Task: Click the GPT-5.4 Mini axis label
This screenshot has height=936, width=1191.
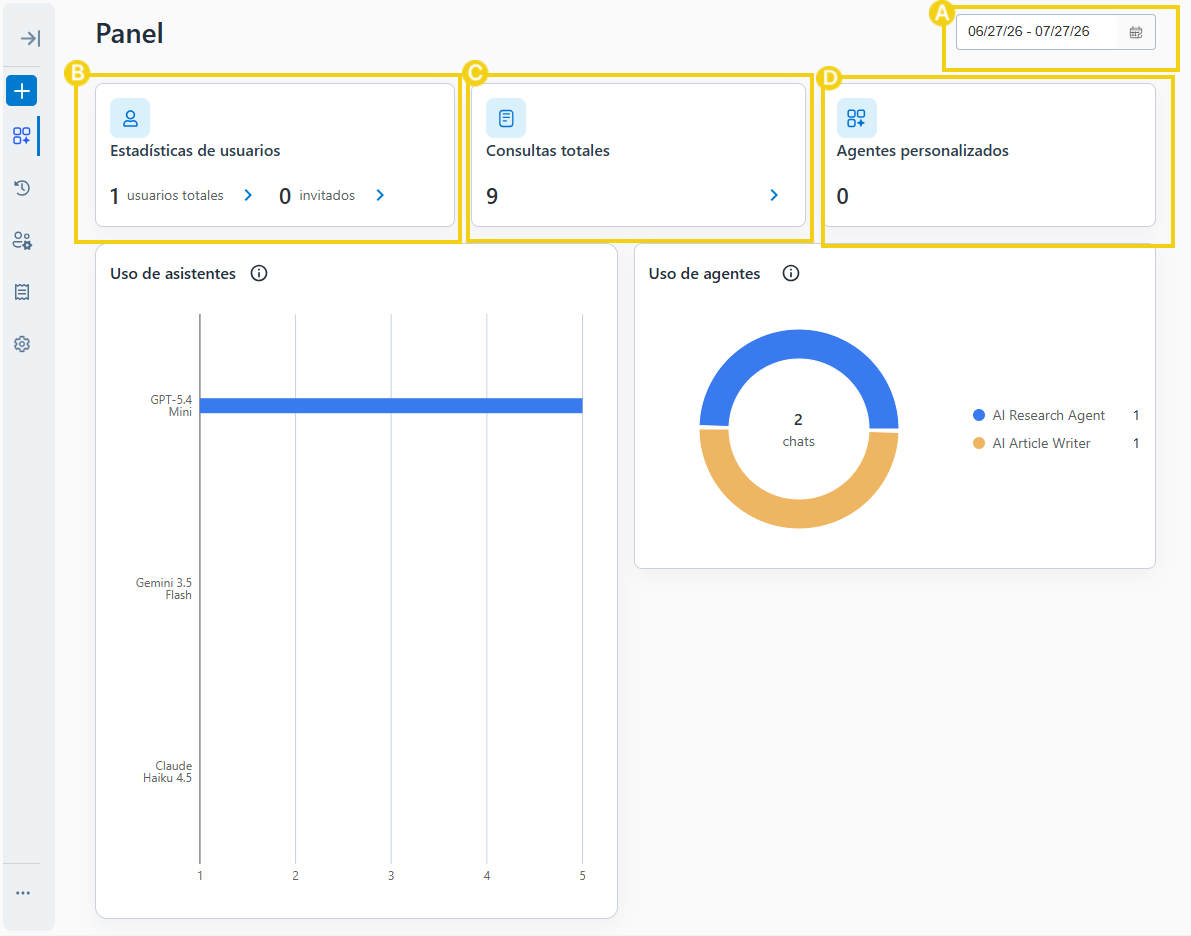Action: point(171,406)
